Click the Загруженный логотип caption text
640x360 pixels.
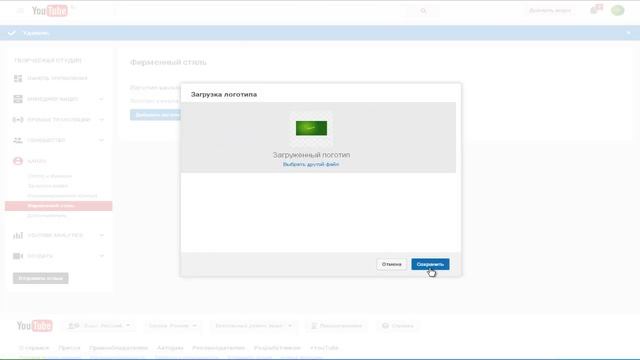[x=311, y=155]
